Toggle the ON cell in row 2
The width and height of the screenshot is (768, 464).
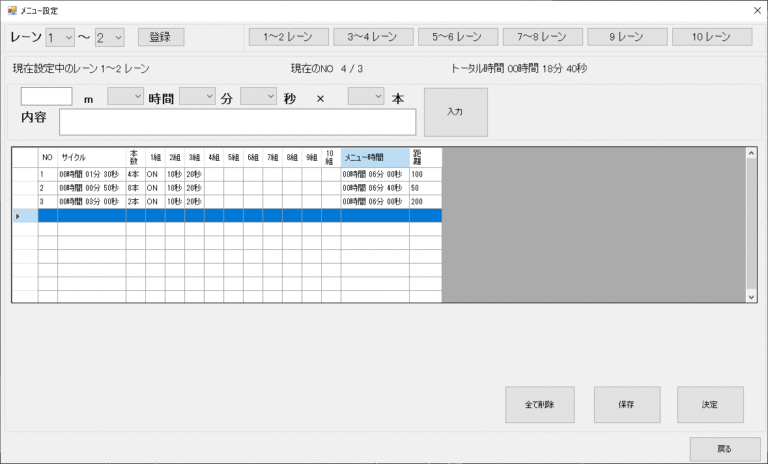click(x=154, y=187)
